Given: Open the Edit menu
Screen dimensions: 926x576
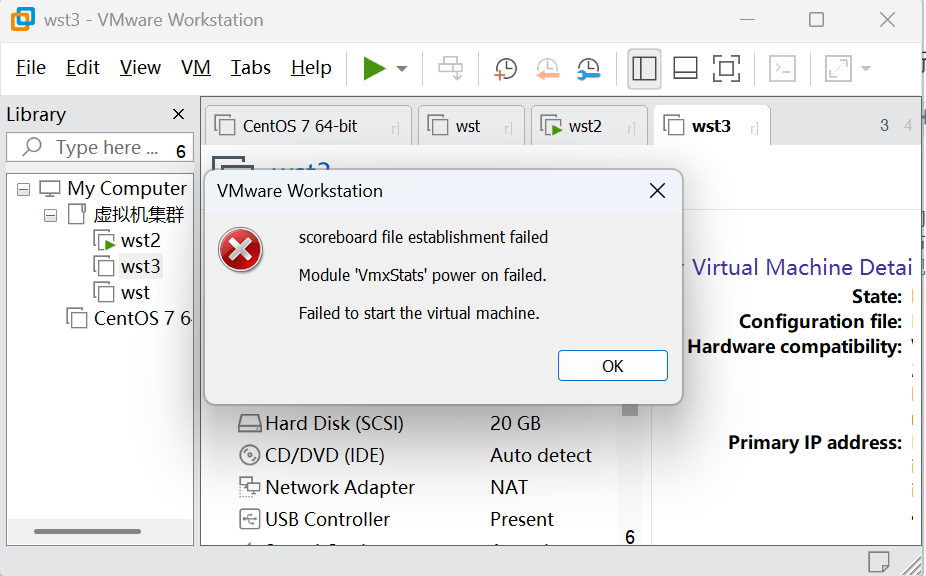Looking at the screenshot, I should [x=83, y=68].
